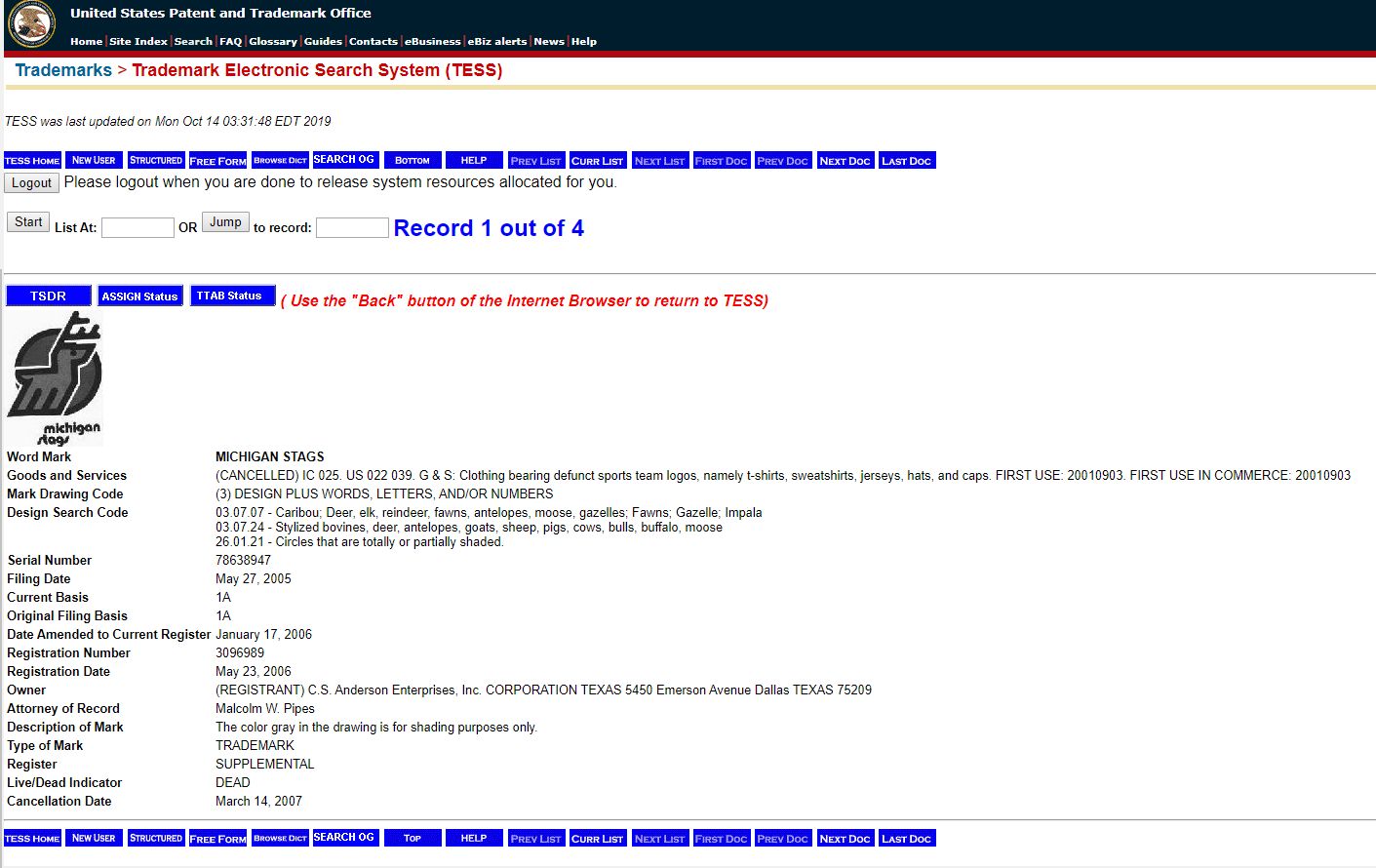
Task: Click the bottom New User button
Action: point(94,838)
